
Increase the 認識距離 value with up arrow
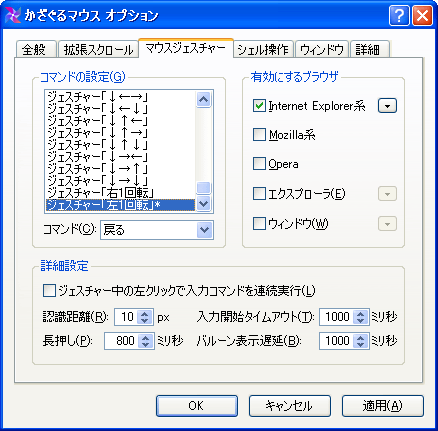click(144, 313)
